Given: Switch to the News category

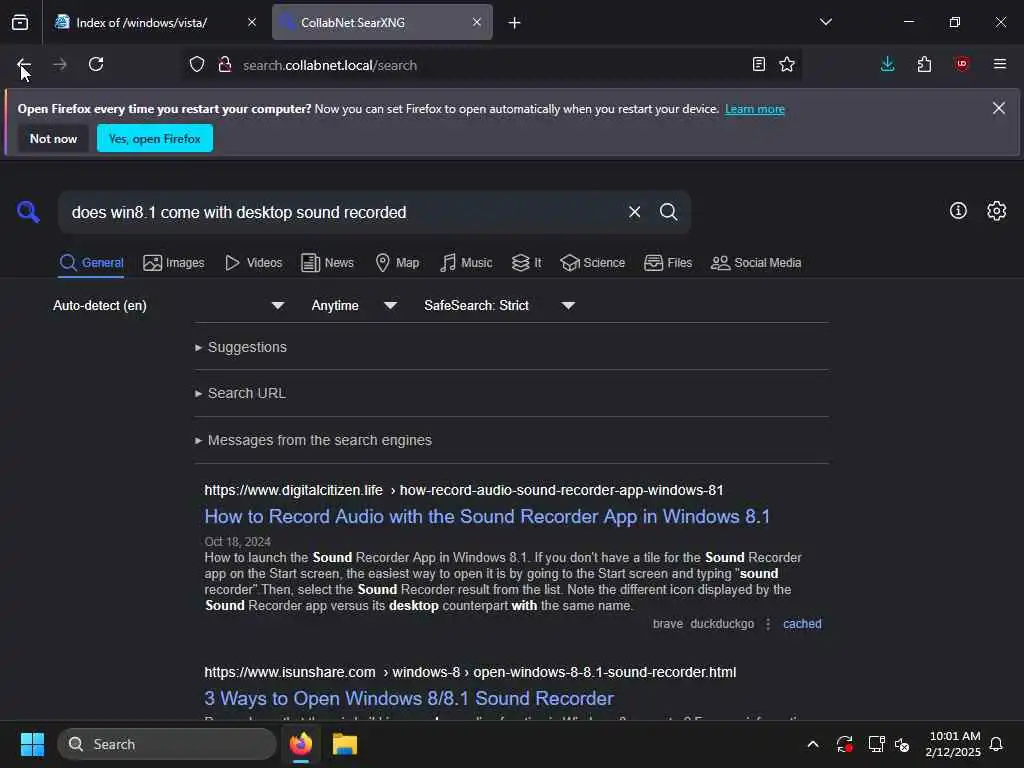Looking at the screenshot, I should [327, 263].
